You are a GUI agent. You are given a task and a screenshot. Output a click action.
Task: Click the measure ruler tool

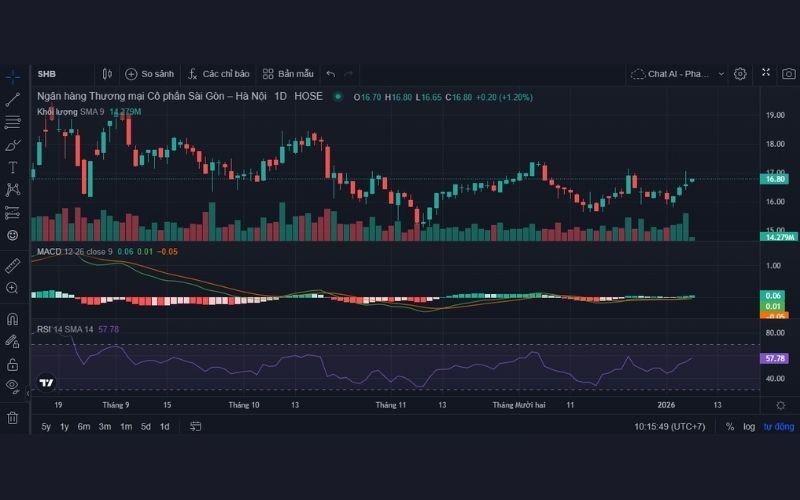[13, 266]
